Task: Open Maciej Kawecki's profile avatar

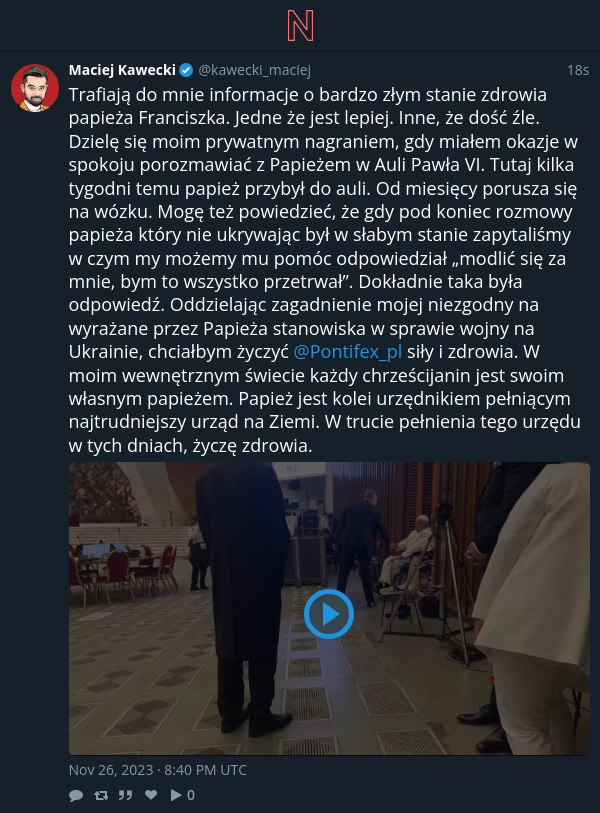Action: (x=35, y=88)
